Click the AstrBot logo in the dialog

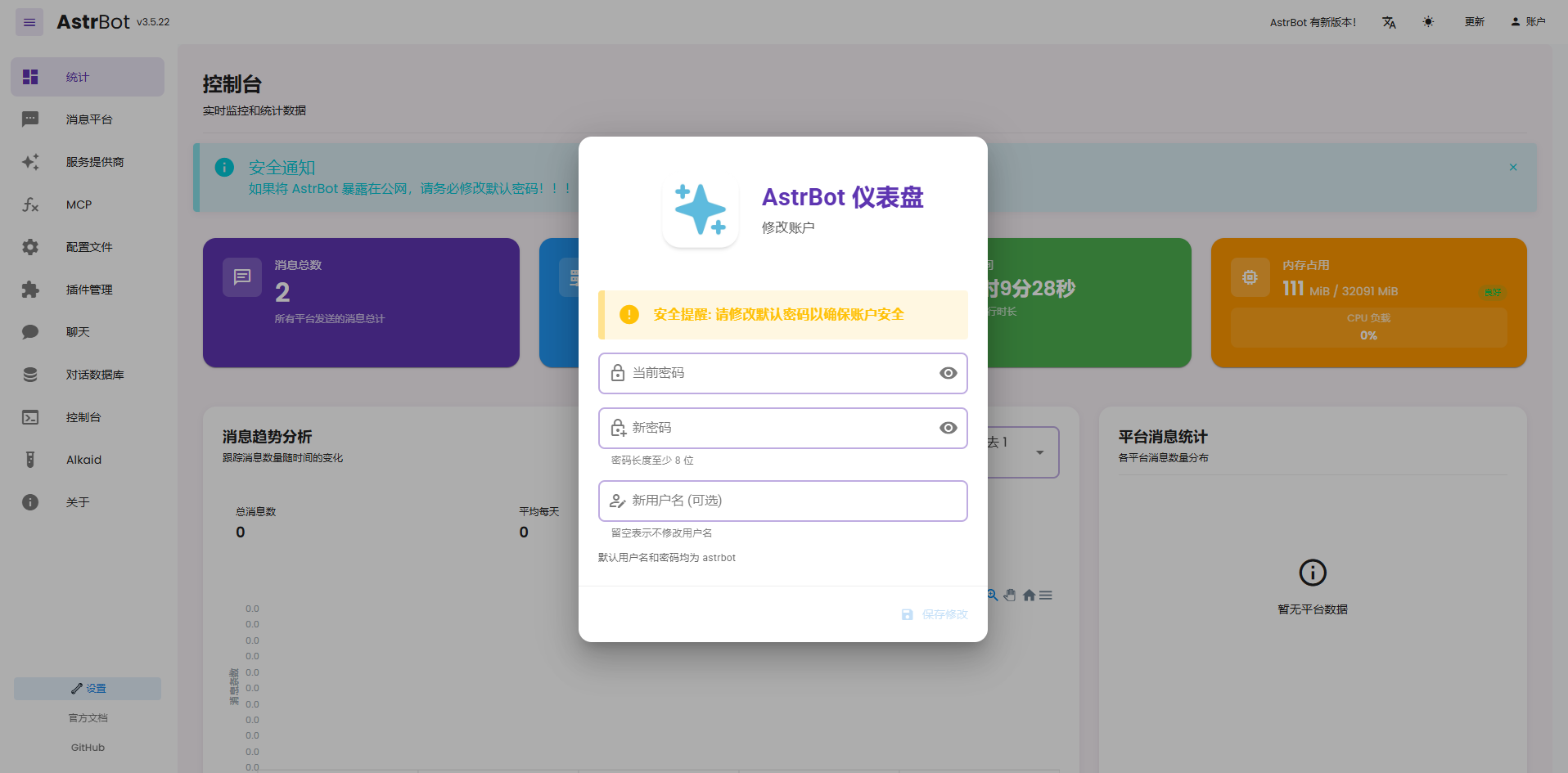click(x=701, y=209)
